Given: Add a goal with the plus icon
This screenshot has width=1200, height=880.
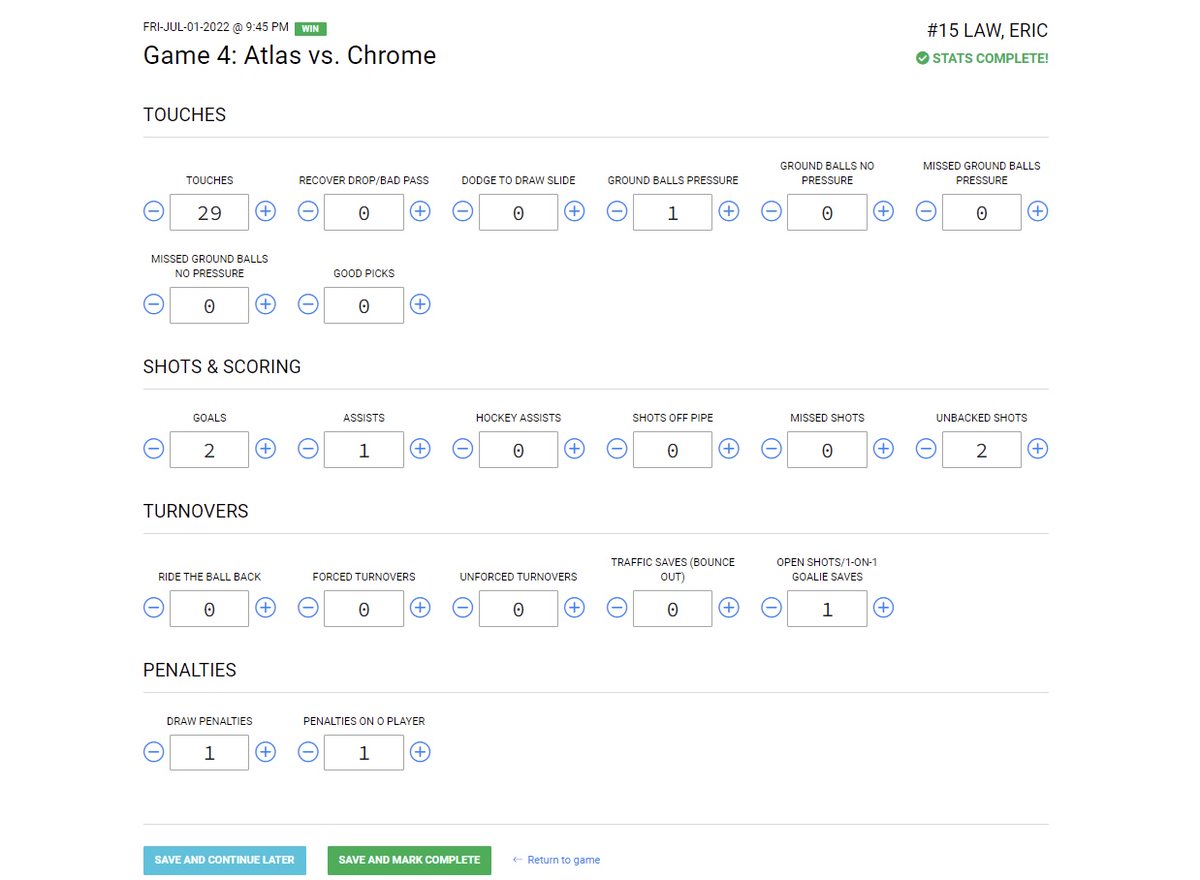Looking at the screenshot, I should [x=265, y=449].
